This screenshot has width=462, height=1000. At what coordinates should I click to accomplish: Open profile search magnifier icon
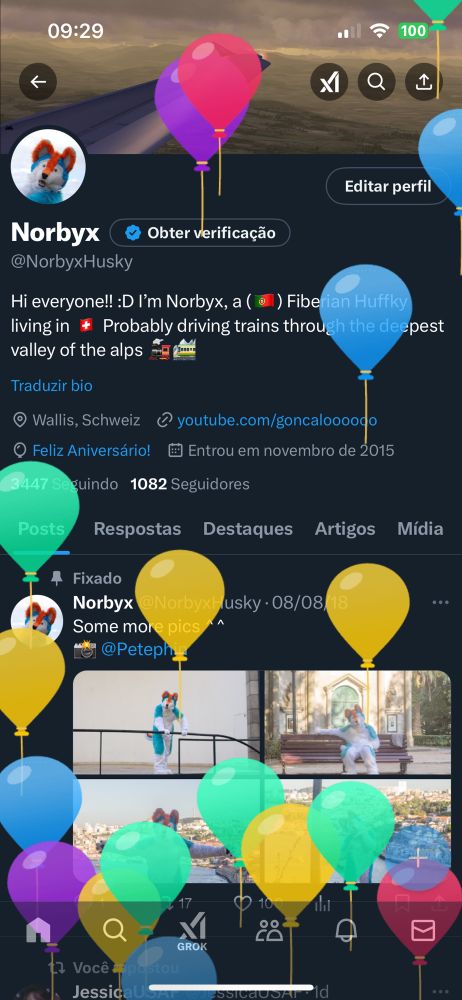pos(376,82)
